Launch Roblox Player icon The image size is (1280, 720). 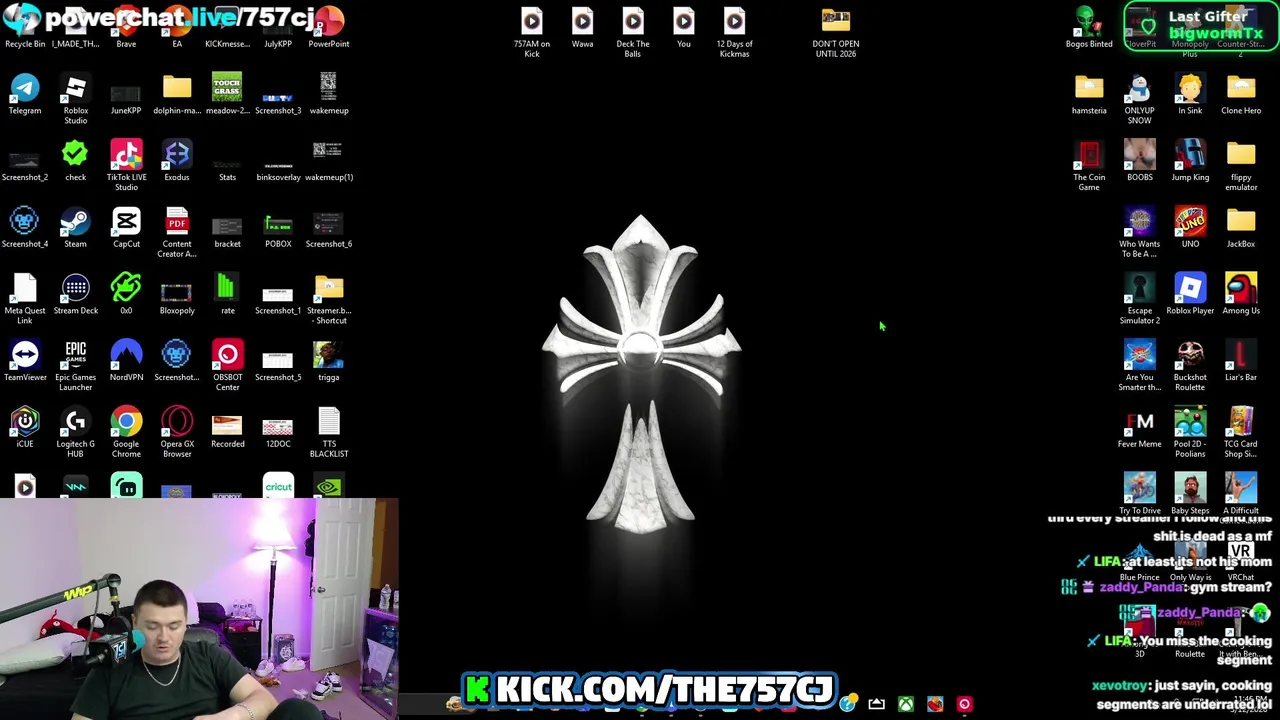pyautogui.click(x=1190, y=294)
